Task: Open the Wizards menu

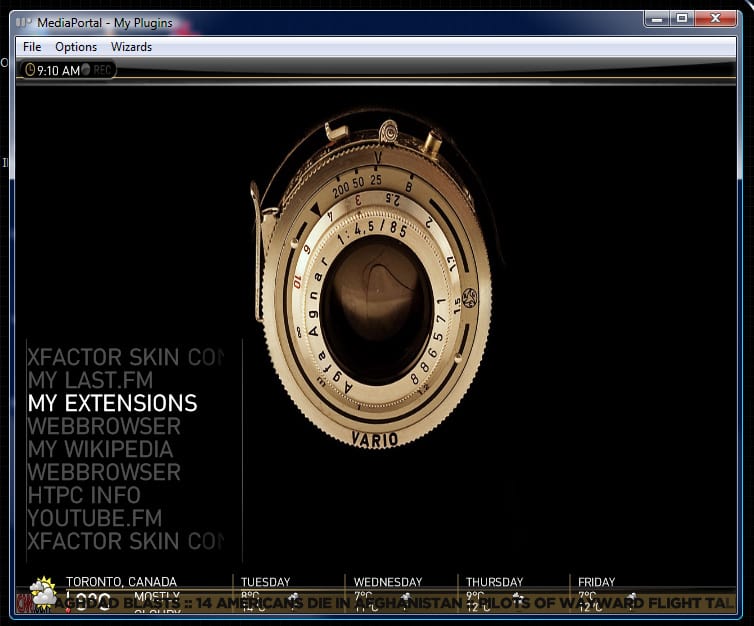Action: (x=131, y=47)
